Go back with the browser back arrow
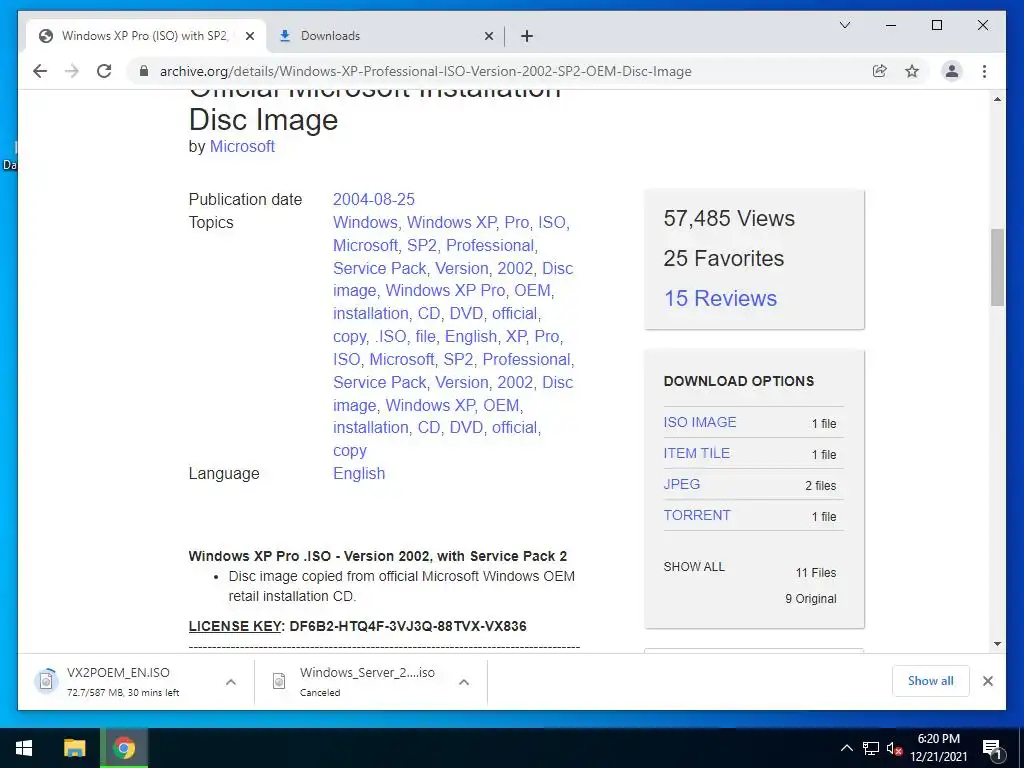 point(40,71)
